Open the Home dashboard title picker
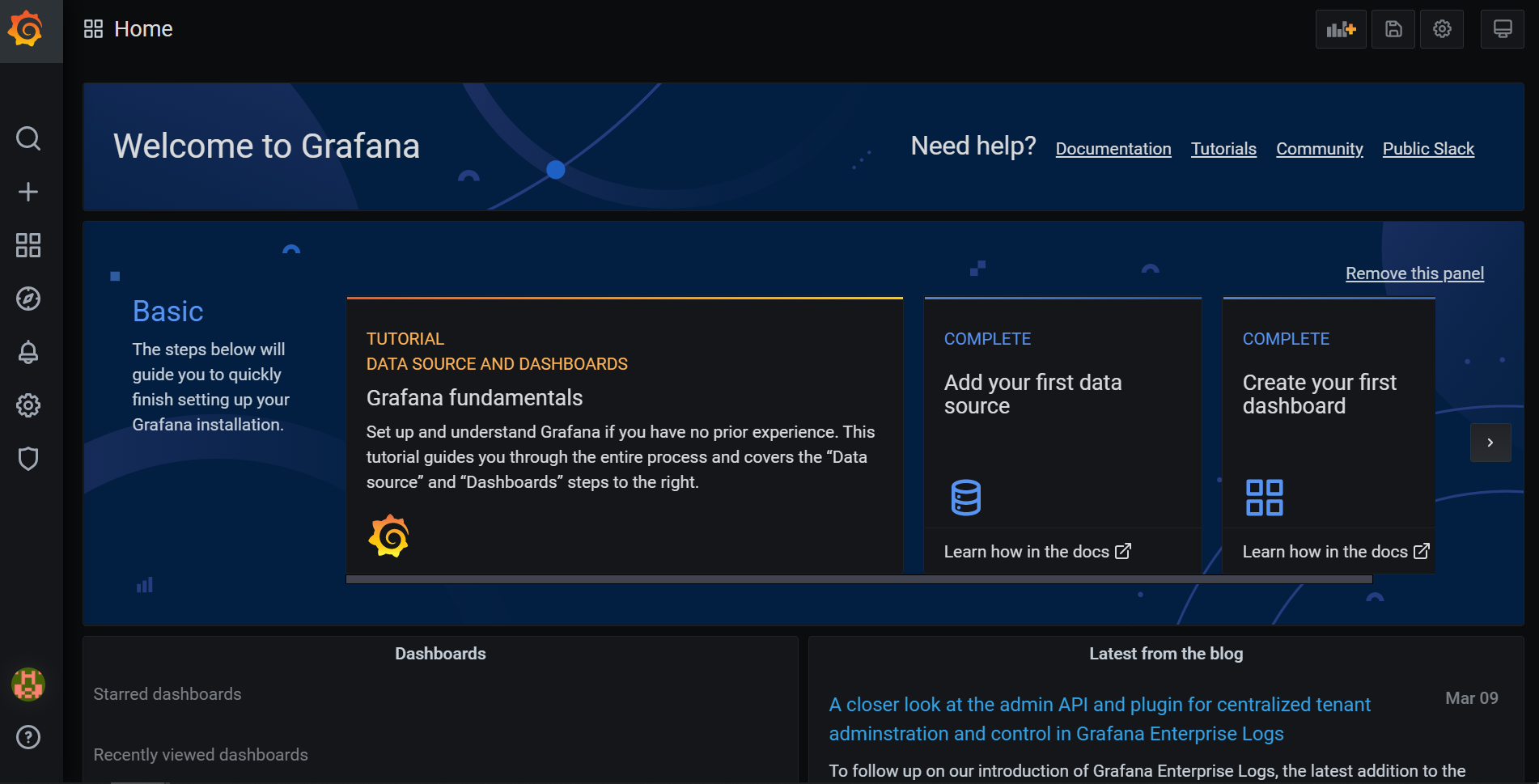The image size is (1539, 784). click(143, 29)
